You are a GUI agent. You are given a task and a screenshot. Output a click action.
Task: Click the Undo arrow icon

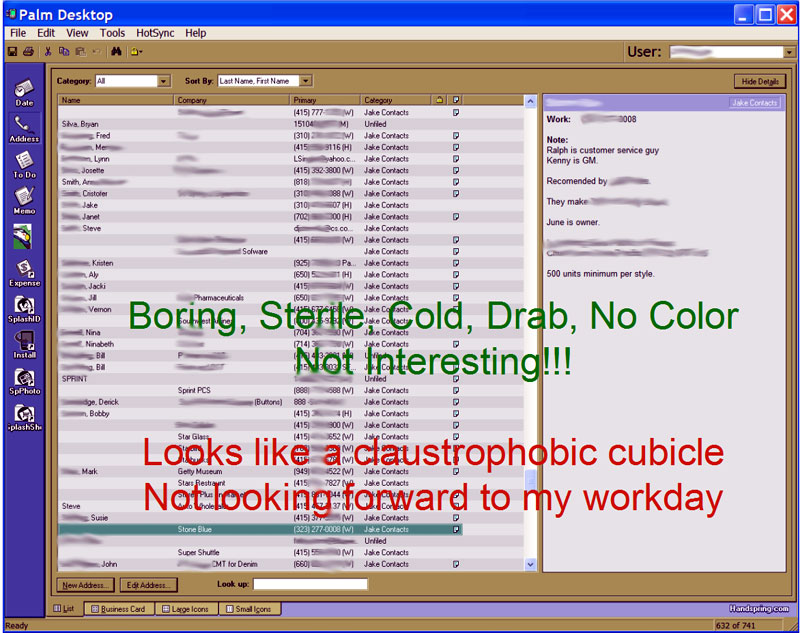[97, 52]
